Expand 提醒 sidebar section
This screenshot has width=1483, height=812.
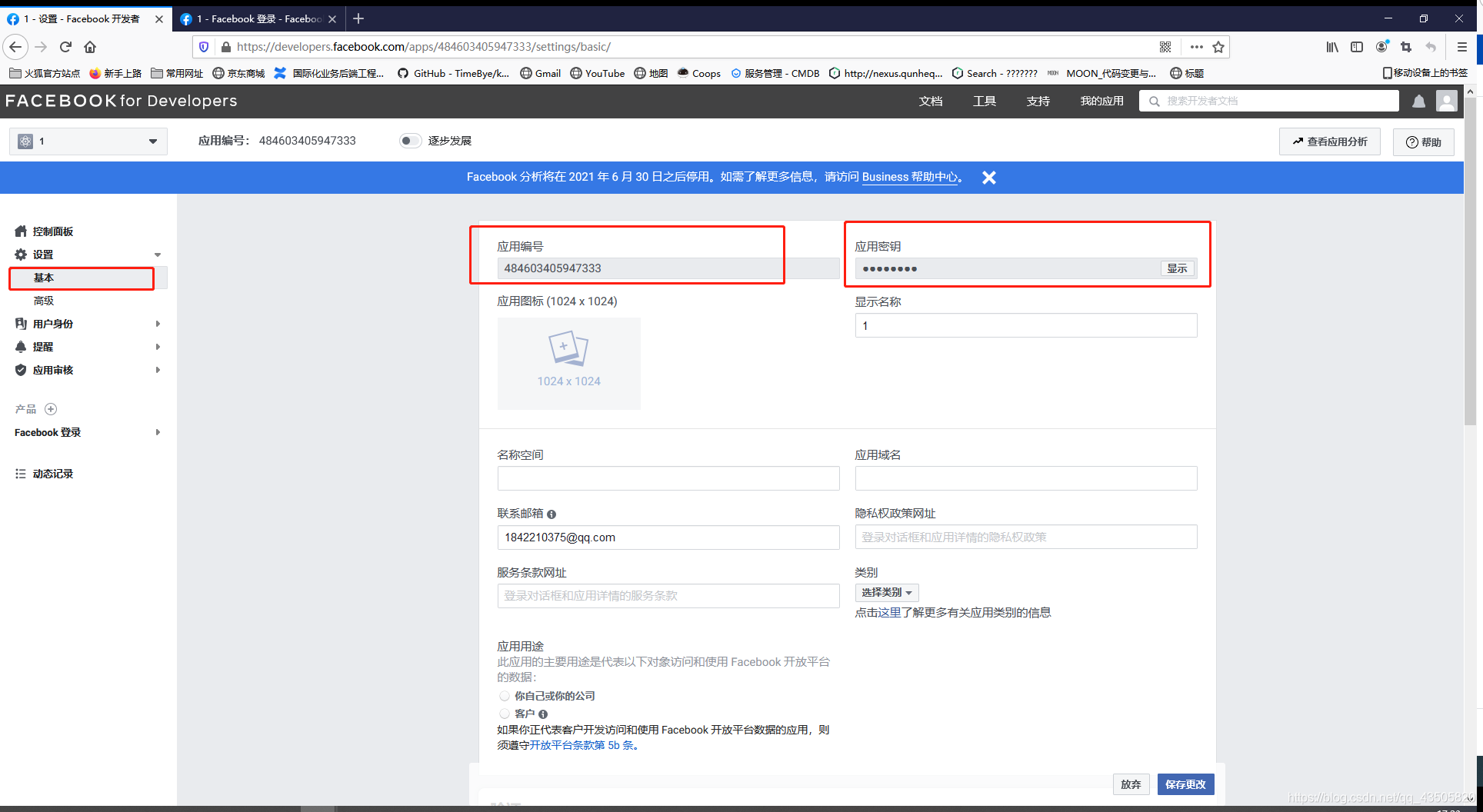158,347
